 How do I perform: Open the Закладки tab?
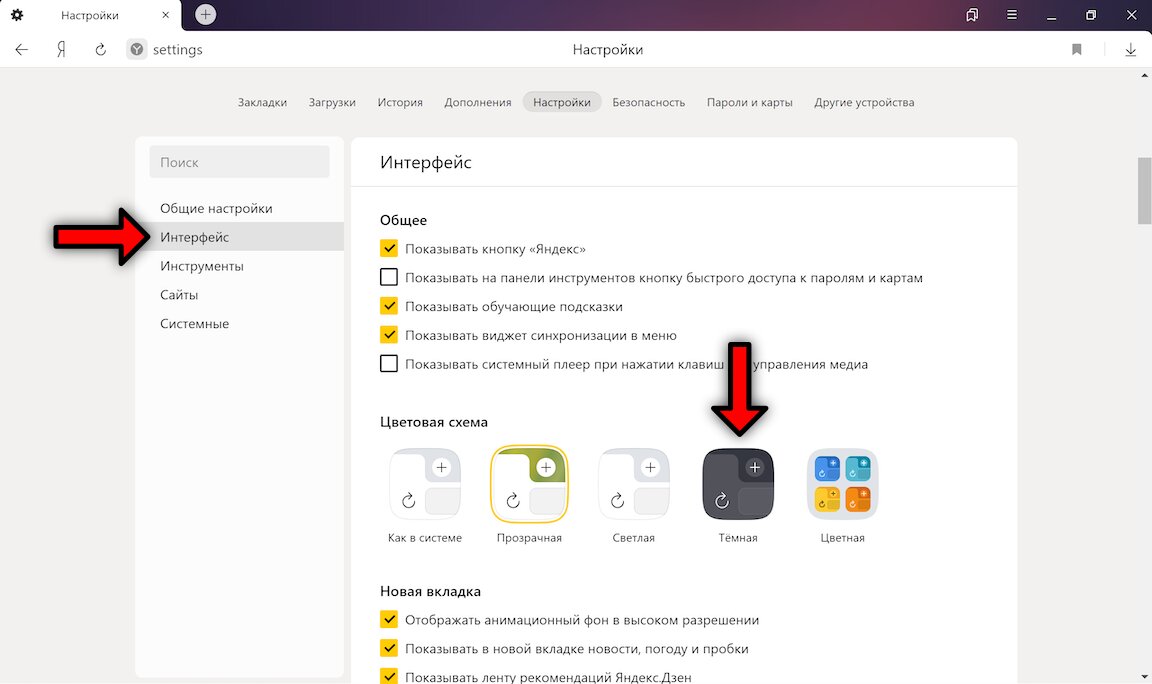click(262, 102)
